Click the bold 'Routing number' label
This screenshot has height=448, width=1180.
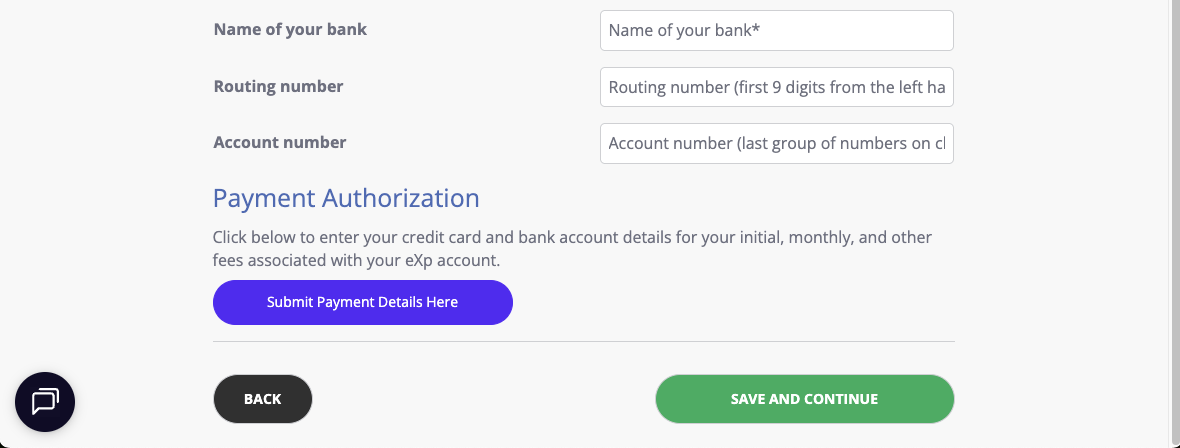tap(278, 86)
